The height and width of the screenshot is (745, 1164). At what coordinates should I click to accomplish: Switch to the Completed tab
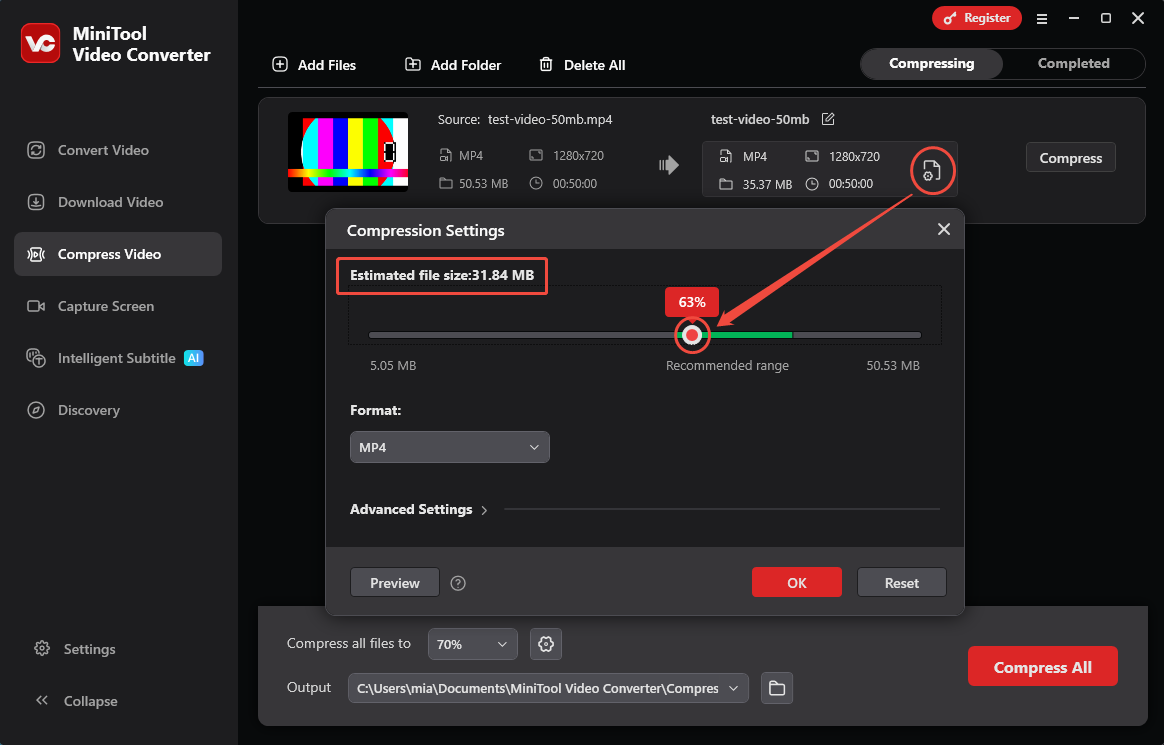[1073, 63]
